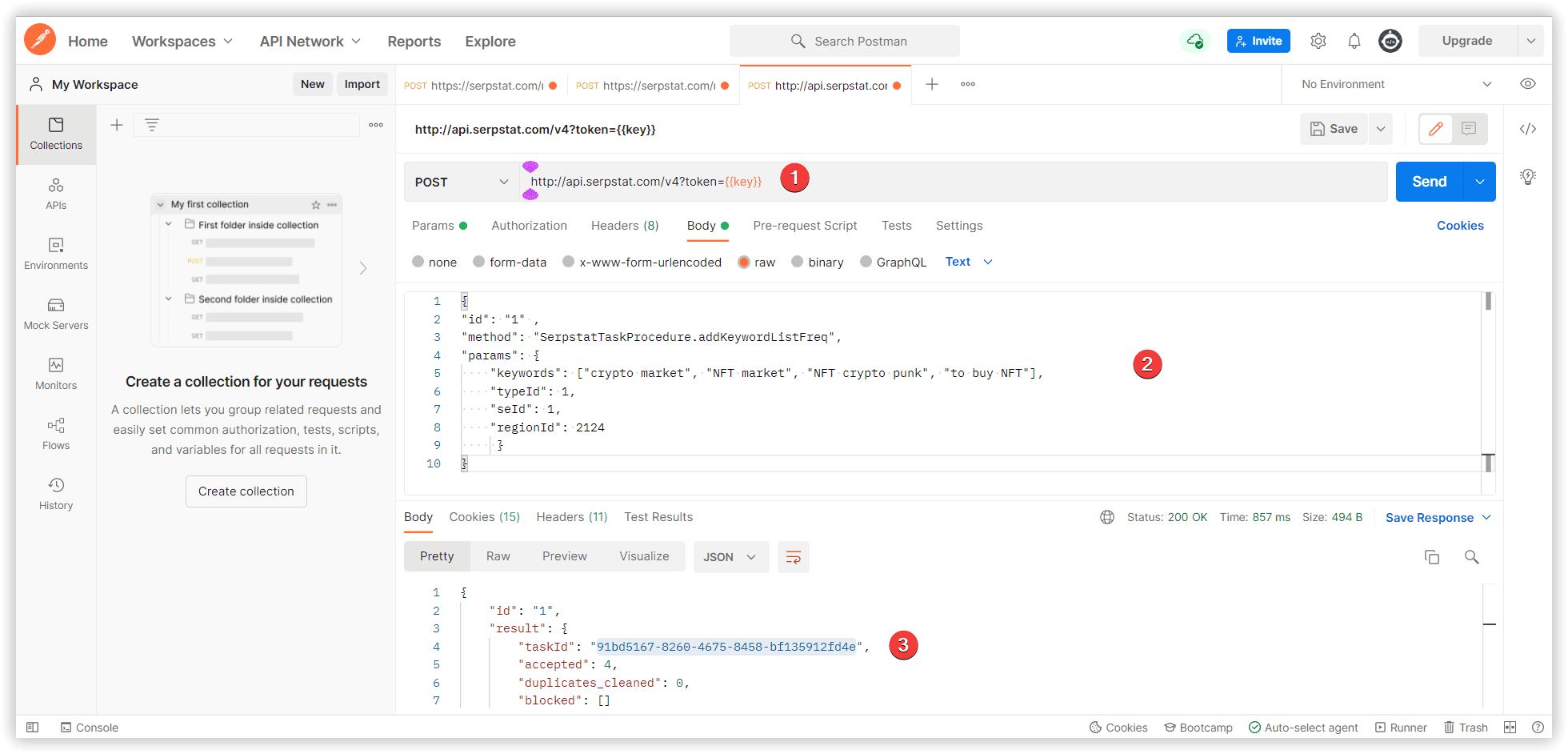Switch to the Params tab
1568x754 pixels.
click(439, 226)
